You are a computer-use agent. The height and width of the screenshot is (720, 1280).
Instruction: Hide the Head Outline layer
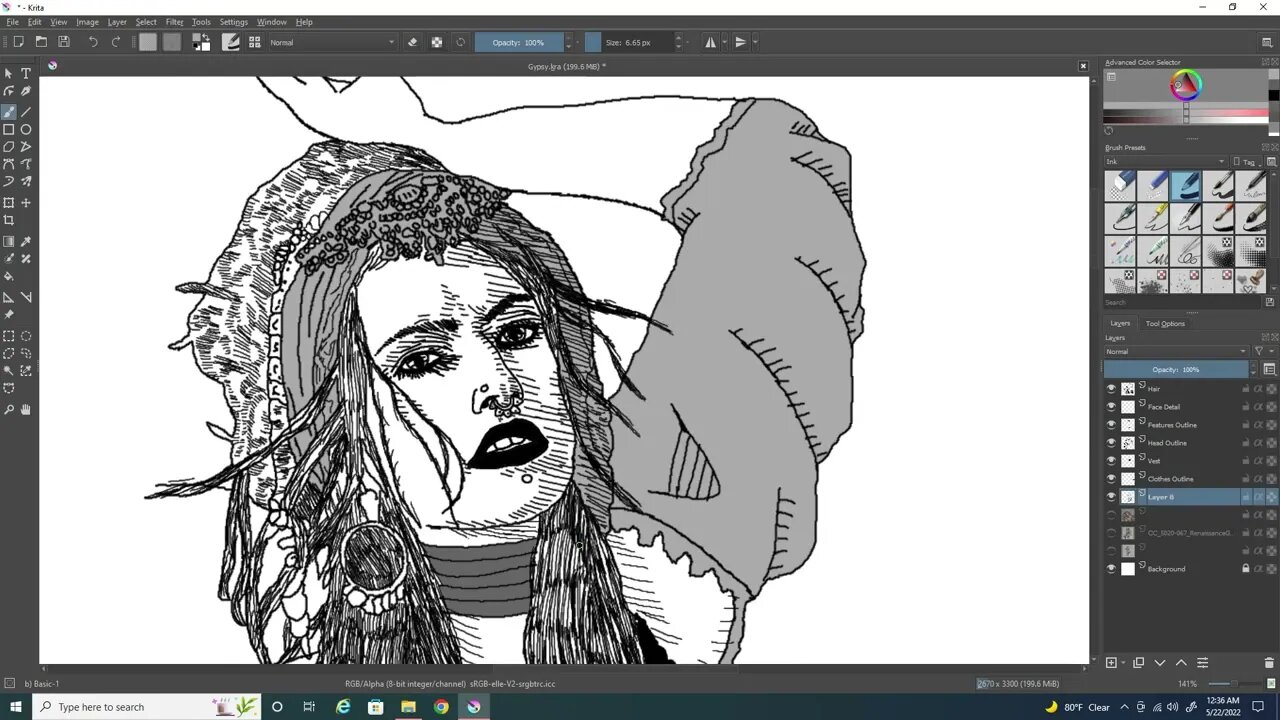point(1111,443)
